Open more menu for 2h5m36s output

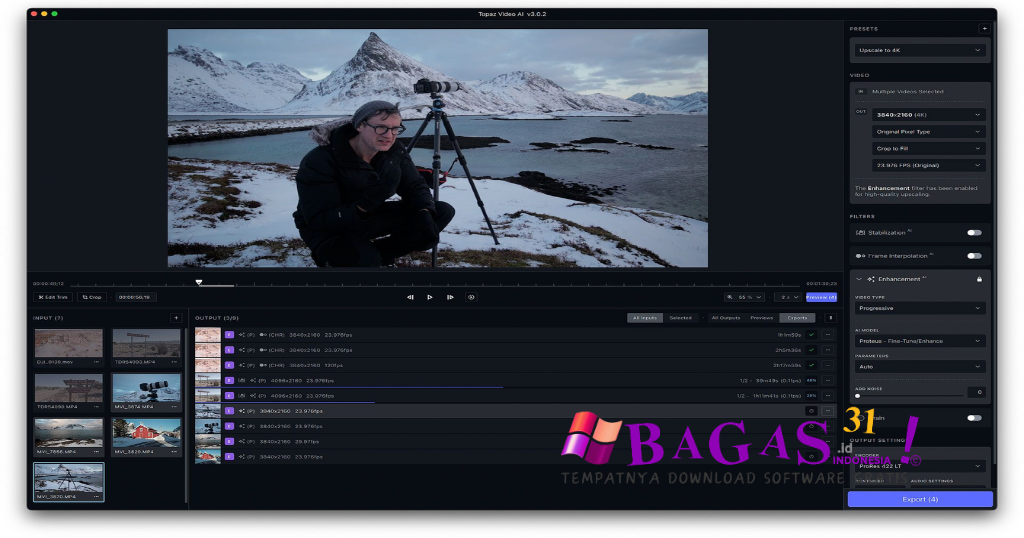coord(828,350)
